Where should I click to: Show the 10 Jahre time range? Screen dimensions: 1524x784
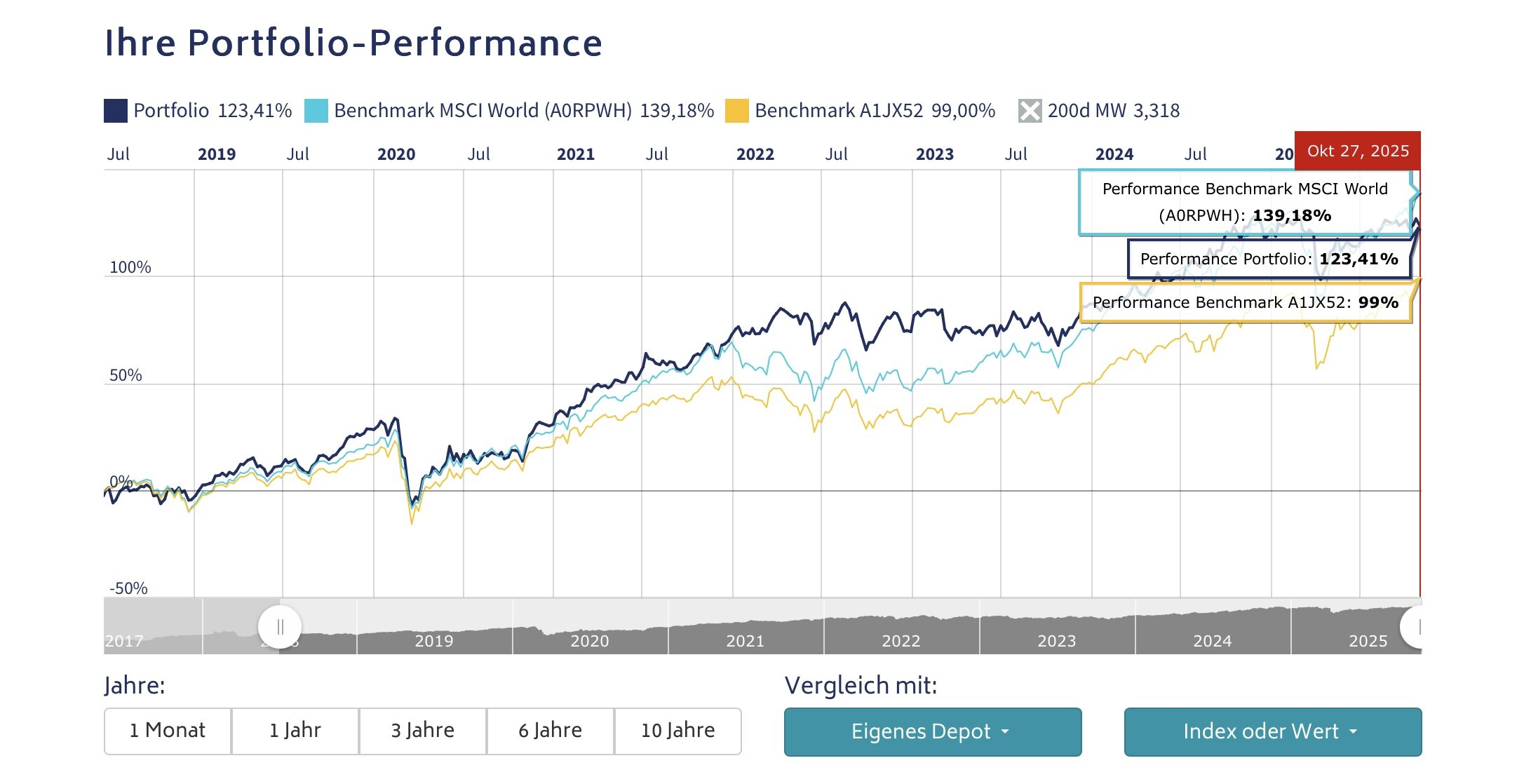(678, 731)
